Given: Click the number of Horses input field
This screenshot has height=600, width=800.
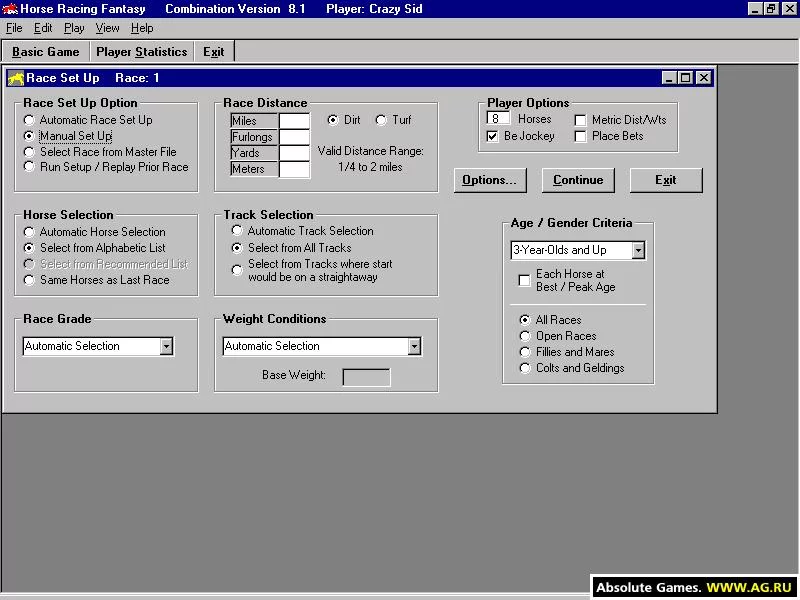Looking at the screenshot, I should (x=498, y=119).
